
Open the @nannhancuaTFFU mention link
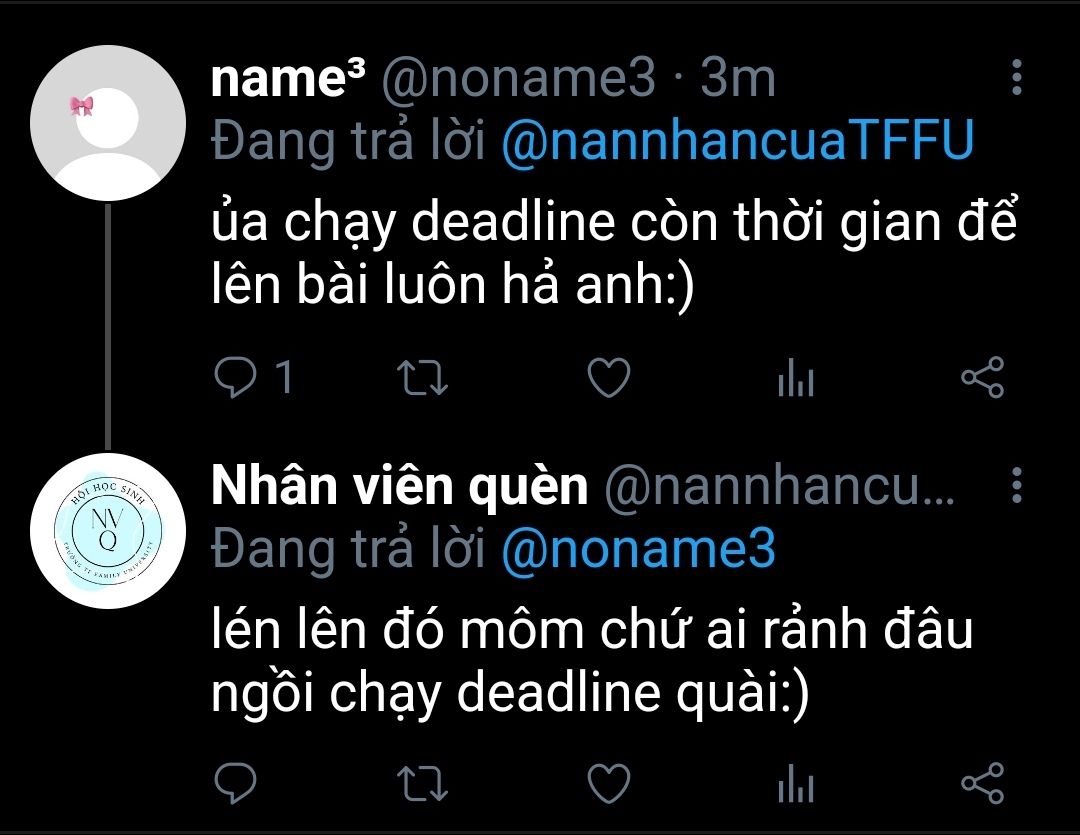coord(738,141)
